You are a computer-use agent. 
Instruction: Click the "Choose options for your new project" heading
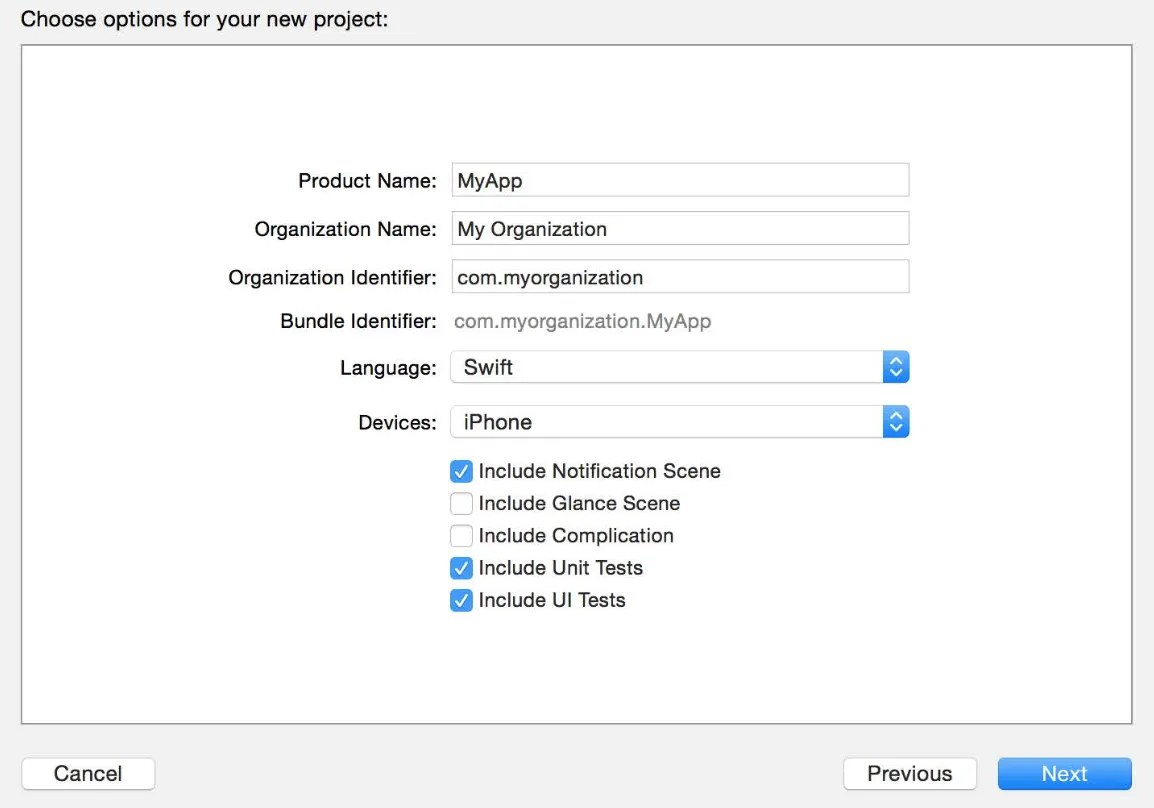[x=204, y=19]
